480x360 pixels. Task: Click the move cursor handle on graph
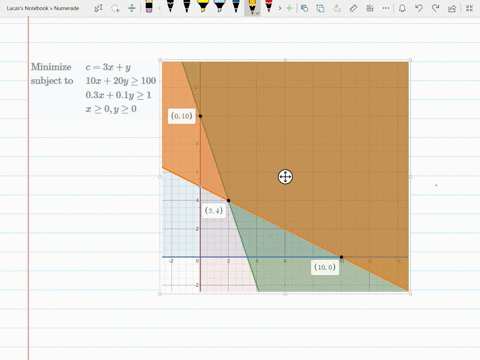click(x=285, y=177)
